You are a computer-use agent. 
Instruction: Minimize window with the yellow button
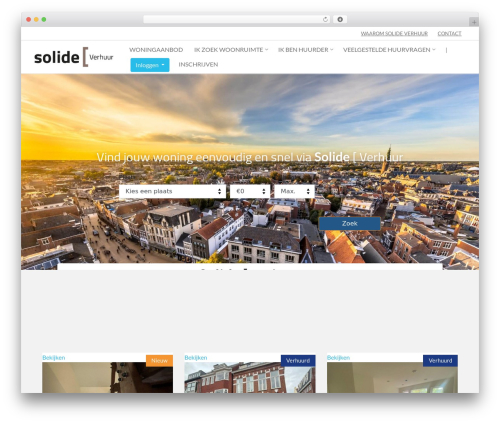[x=36, y=20]
